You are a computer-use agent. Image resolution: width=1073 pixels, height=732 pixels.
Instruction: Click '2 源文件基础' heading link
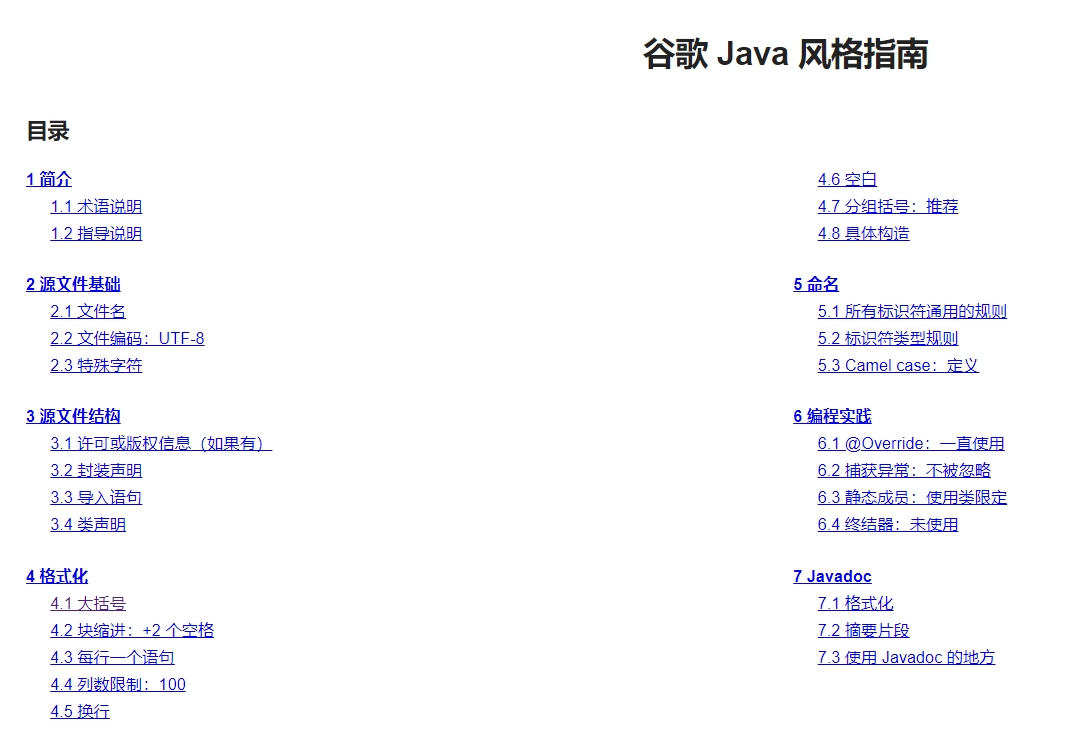pos(73,285)
